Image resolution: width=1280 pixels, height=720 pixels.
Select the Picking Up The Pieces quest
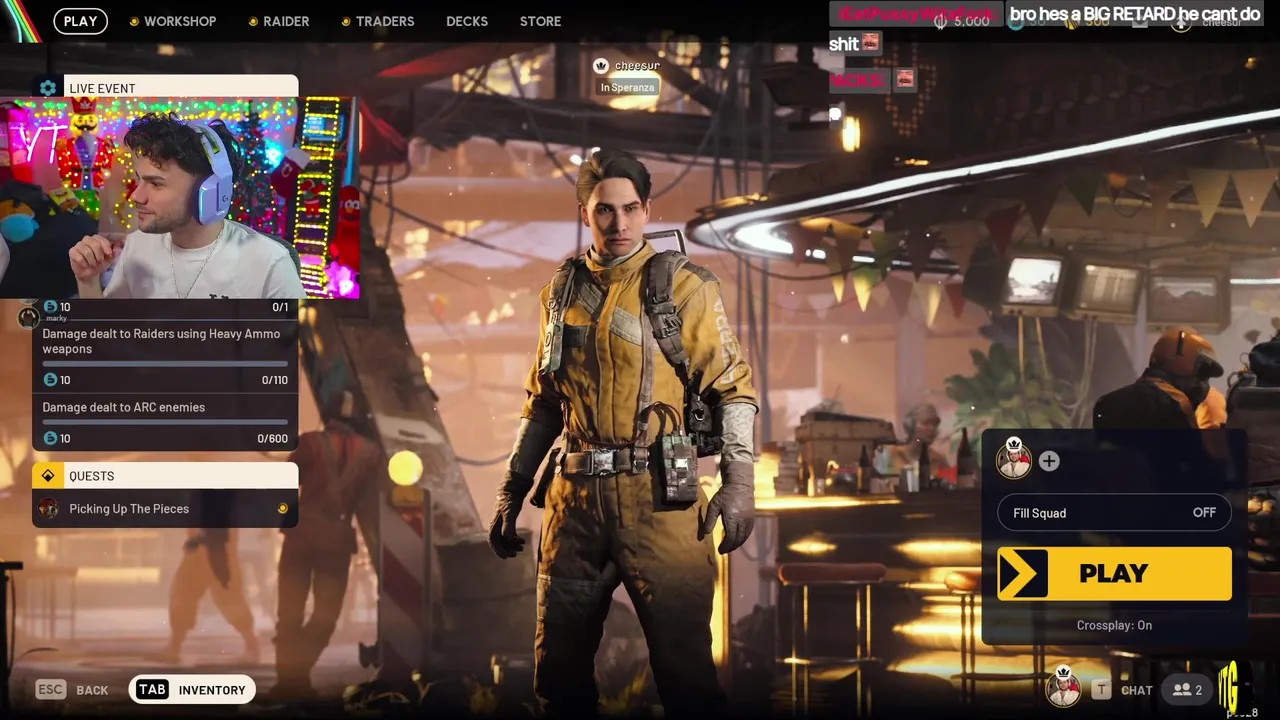tap(165, 509)
